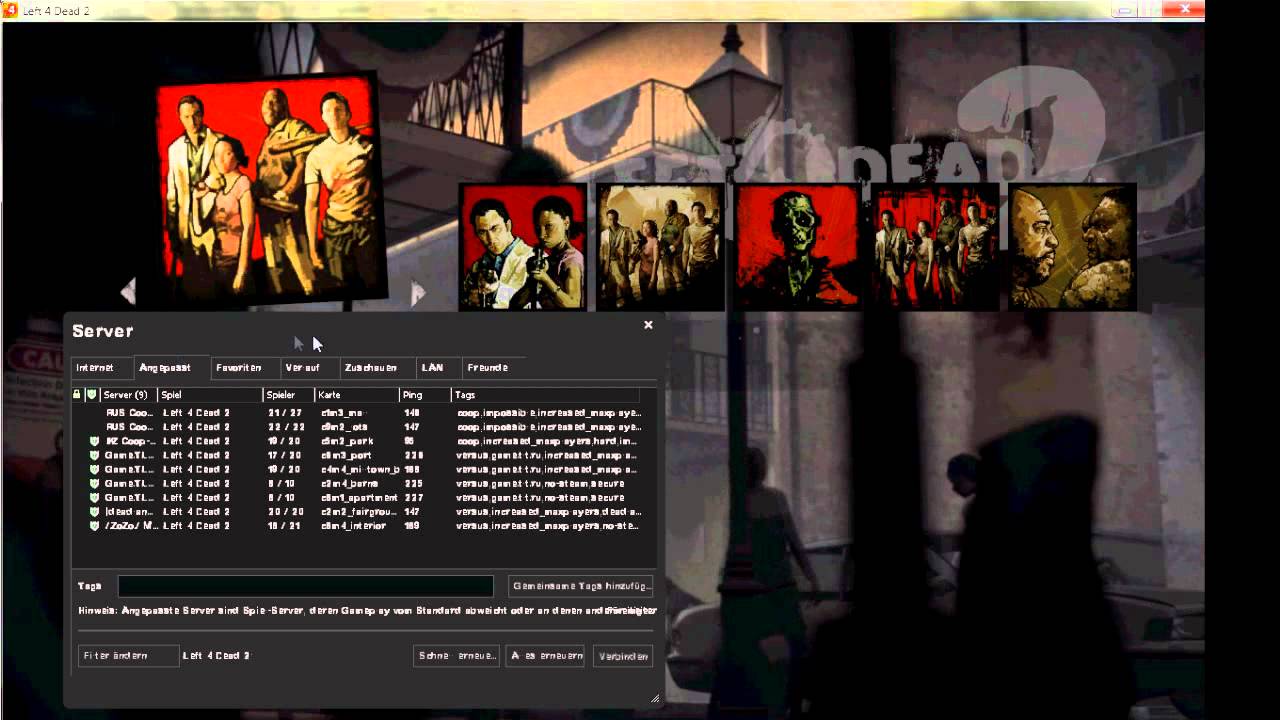The image size is (1280, 720).
Task: Click the 'c8m1_apartment' map cell
Action: pyautogui.click(x=358, y=497)
